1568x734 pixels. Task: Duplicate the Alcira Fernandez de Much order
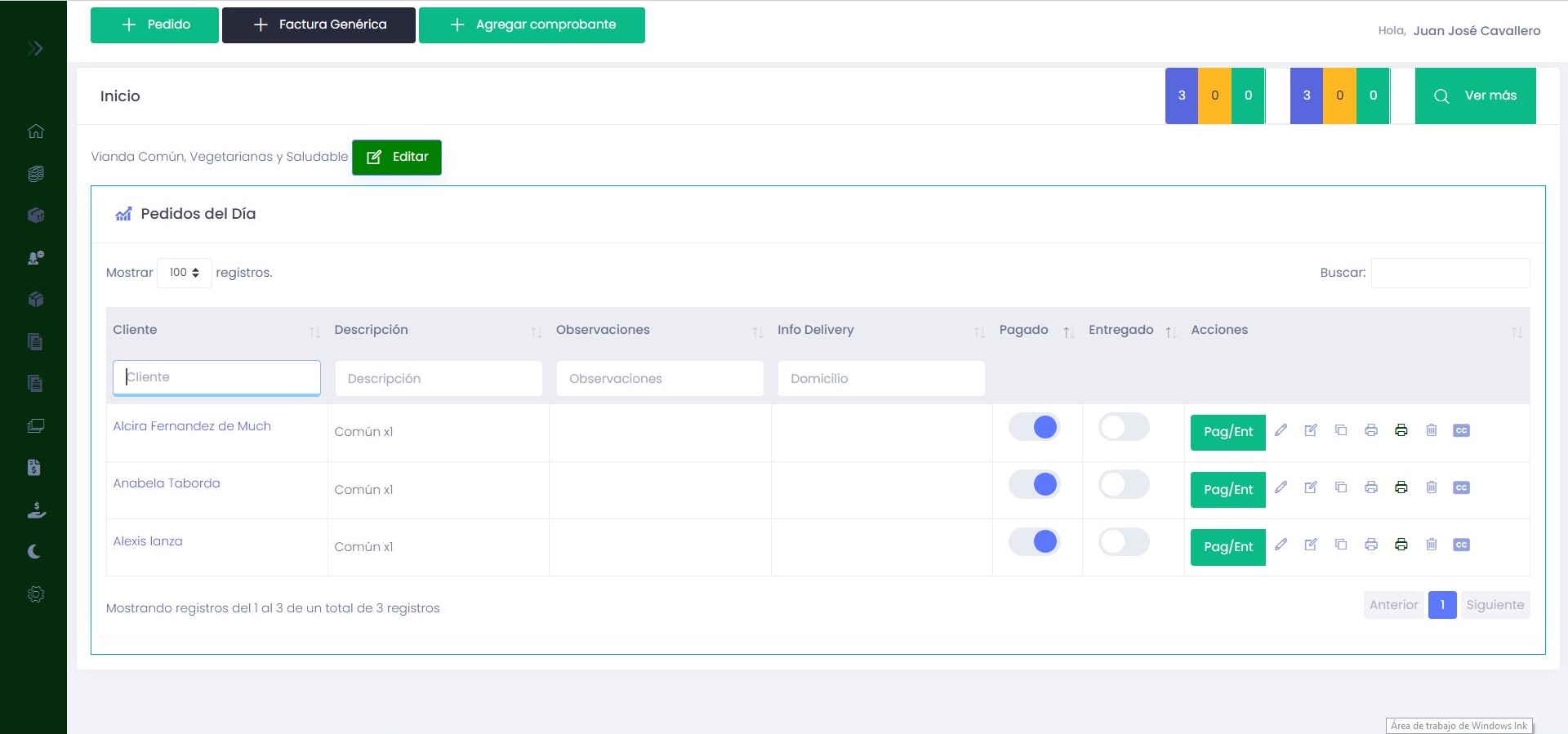pyautogui.click(x=1341, y=430)
